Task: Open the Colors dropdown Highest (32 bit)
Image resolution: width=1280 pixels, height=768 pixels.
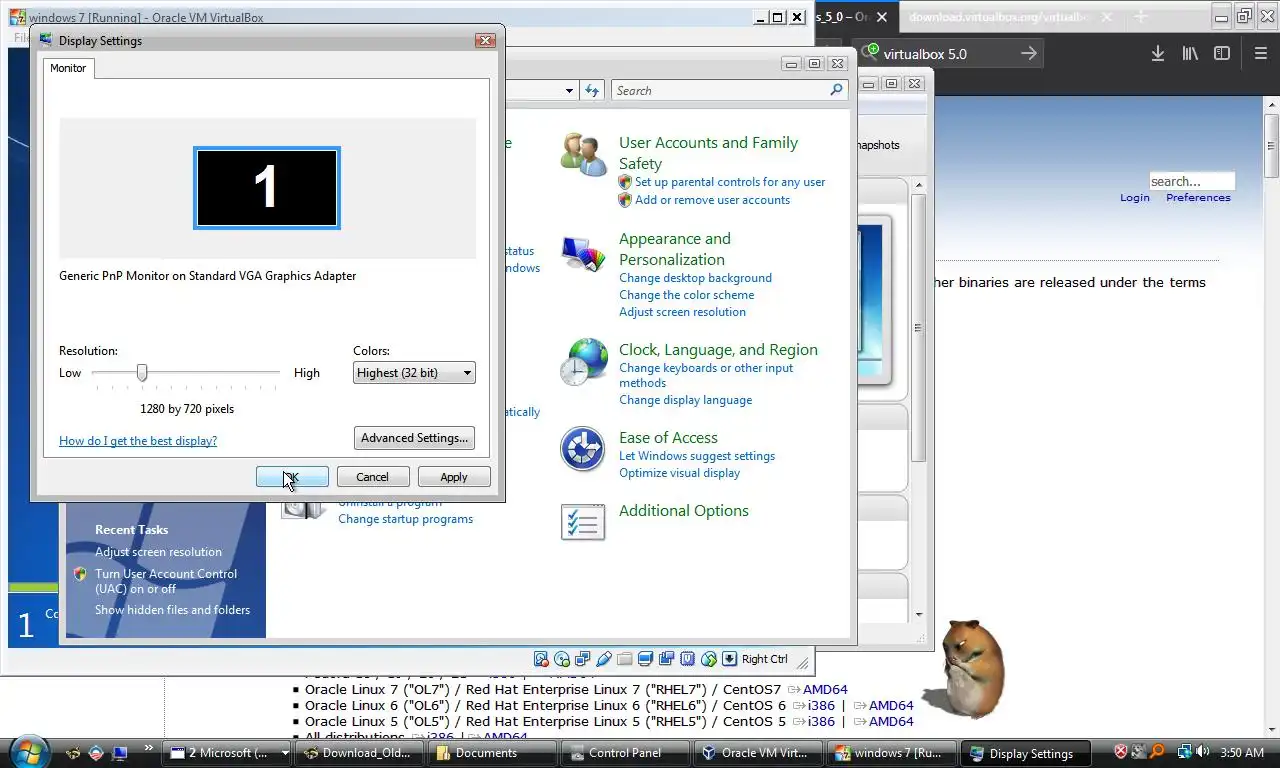Action: point(414,373)
